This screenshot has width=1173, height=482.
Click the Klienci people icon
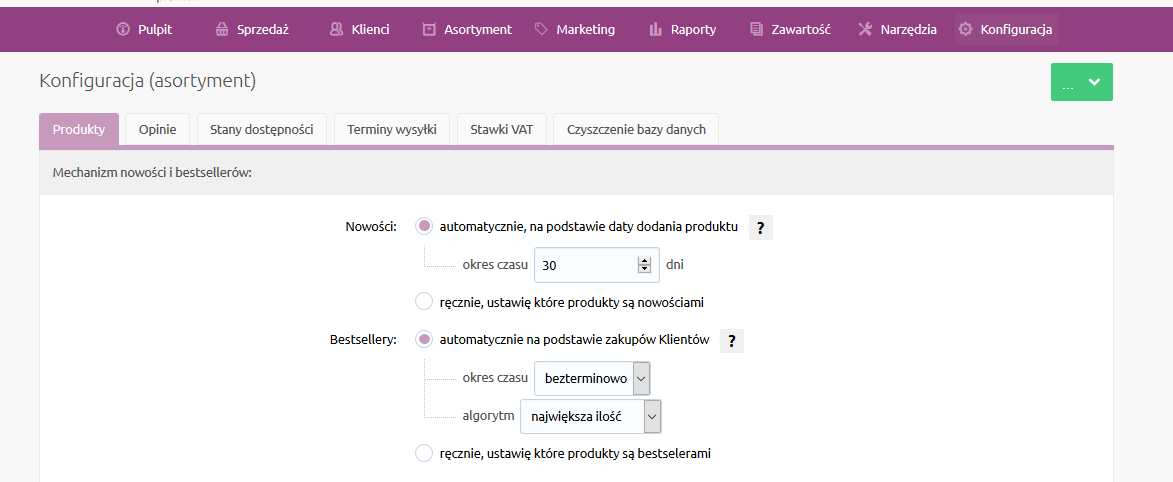pos(337,29)
